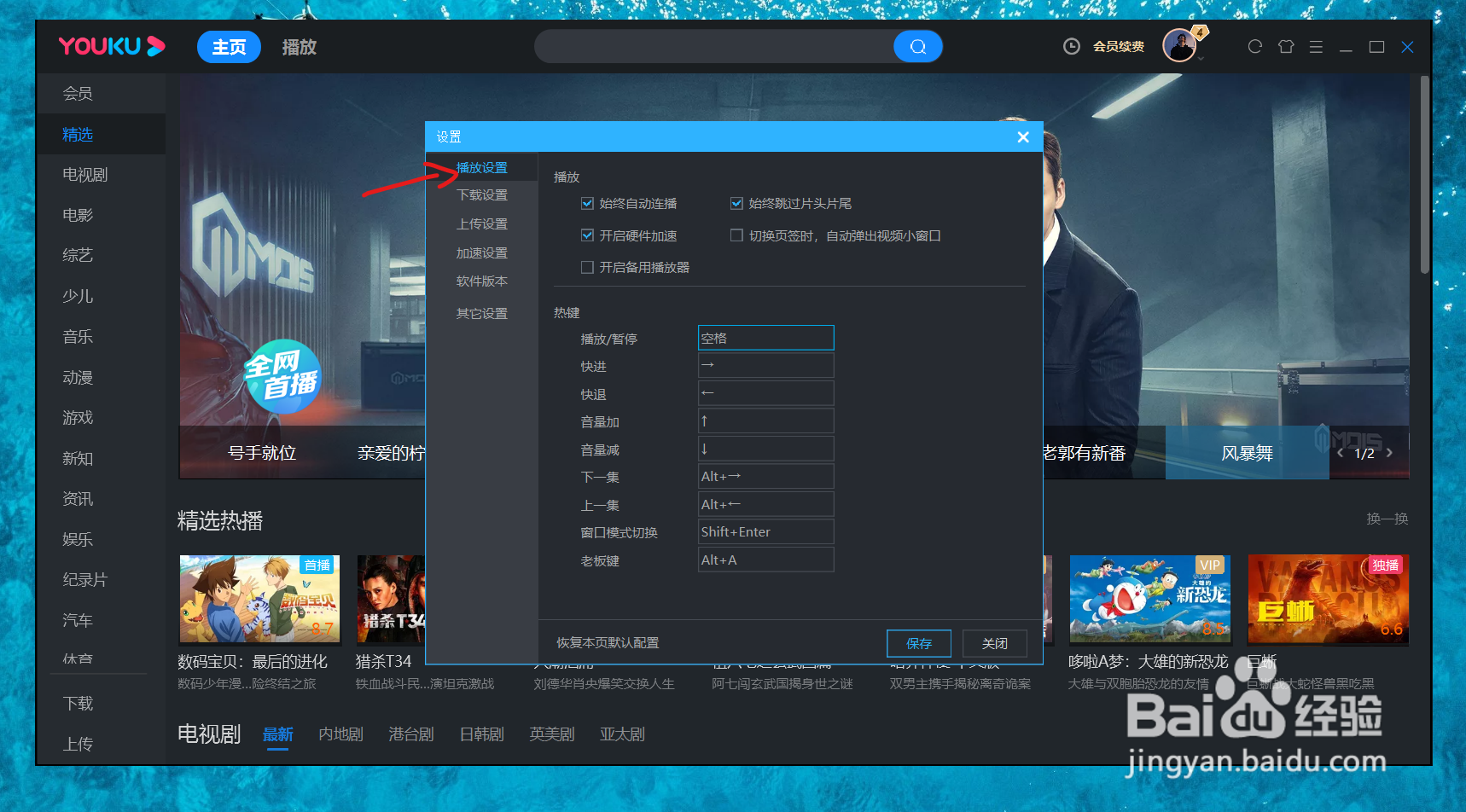1466x812 pixels.
Task: Click the 快退 hotkey field
Action: tap(766, 393)
